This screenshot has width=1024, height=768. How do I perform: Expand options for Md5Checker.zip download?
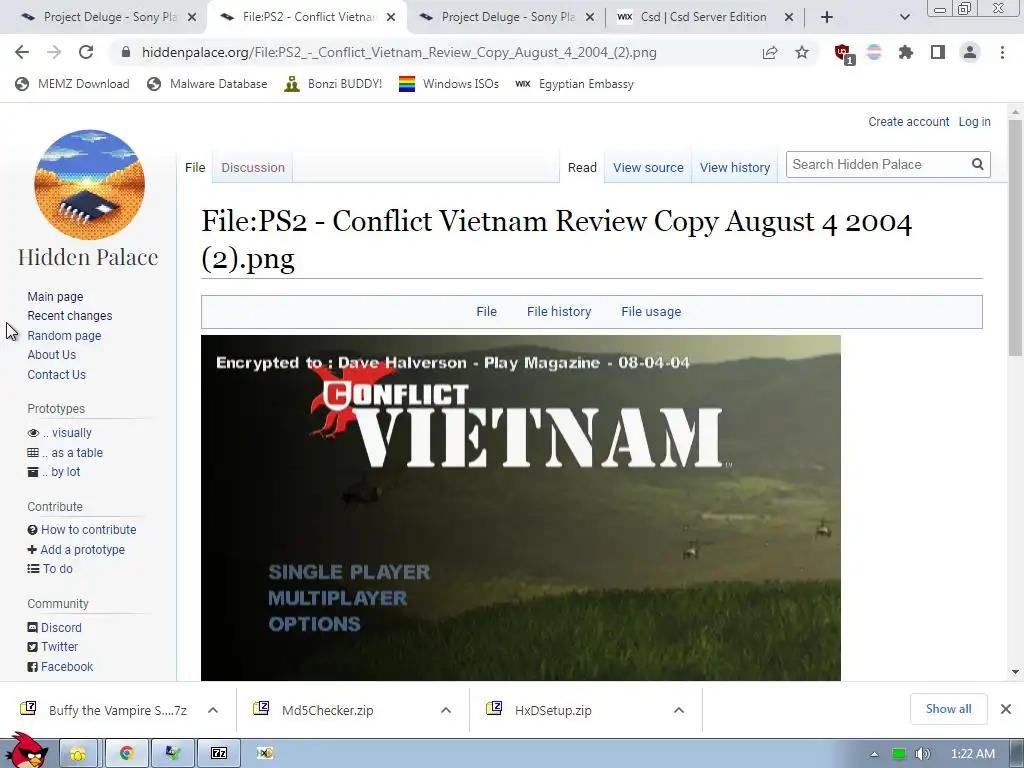pos(446,710)
